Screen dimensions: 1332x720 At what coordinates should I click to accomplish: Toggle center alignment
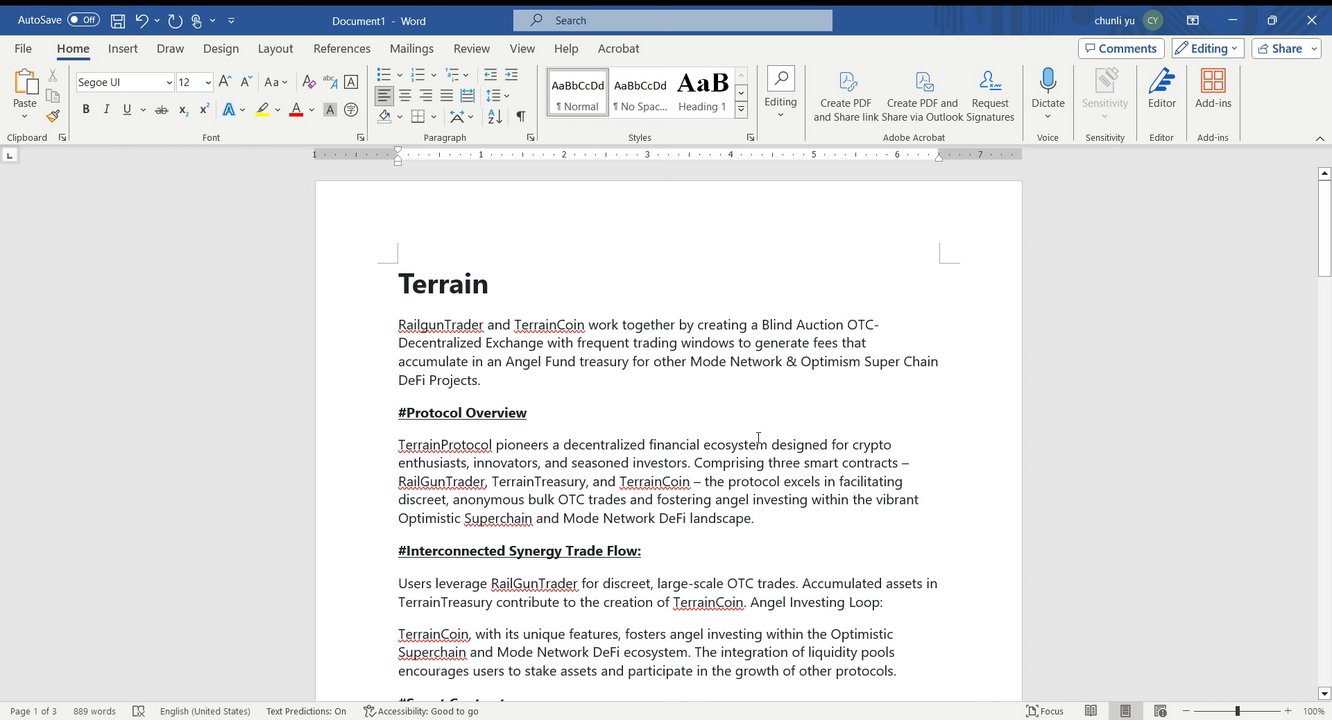pos(405,96)
